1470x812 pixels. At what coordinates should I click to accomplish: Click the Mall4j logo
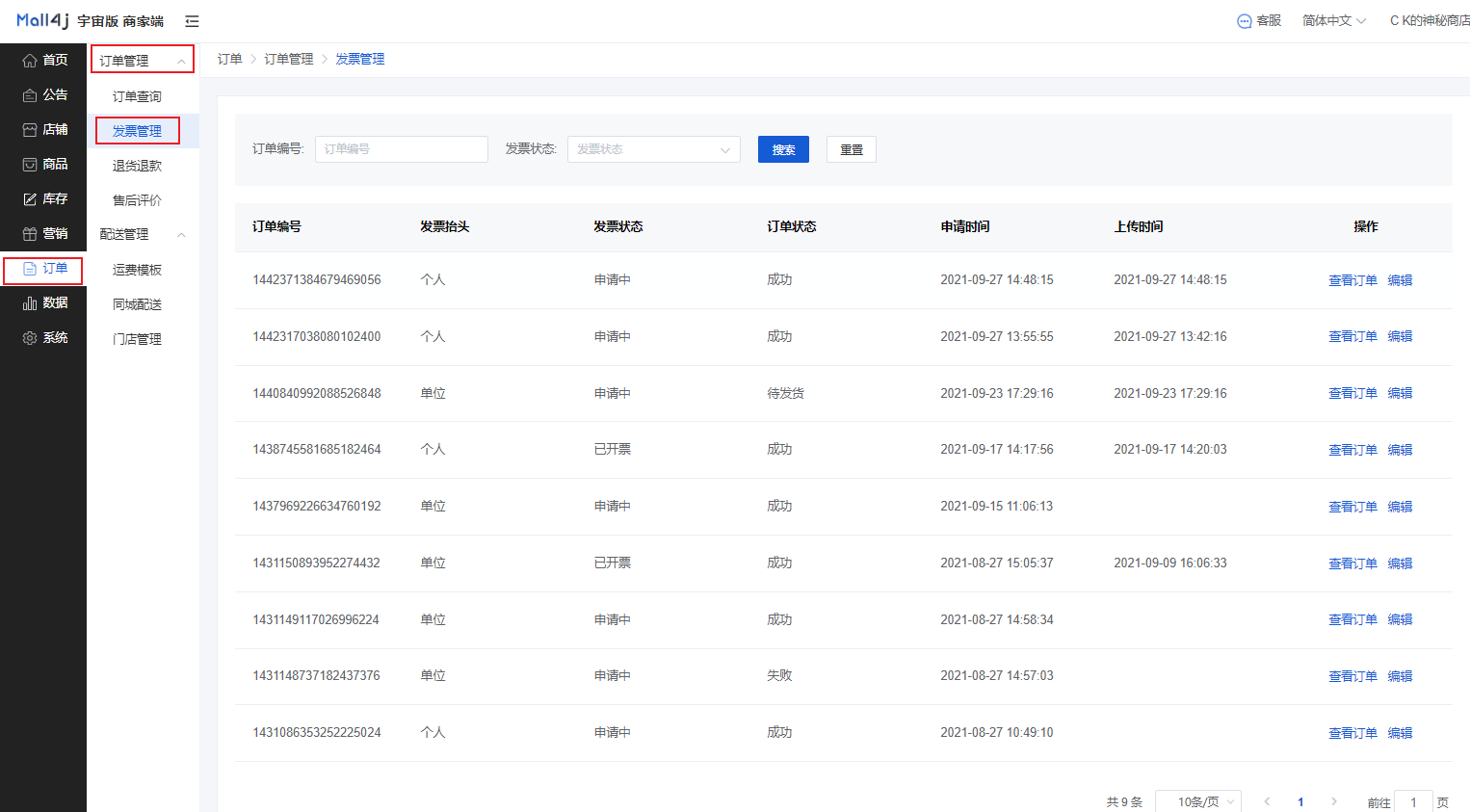click(x=42, y=20)
